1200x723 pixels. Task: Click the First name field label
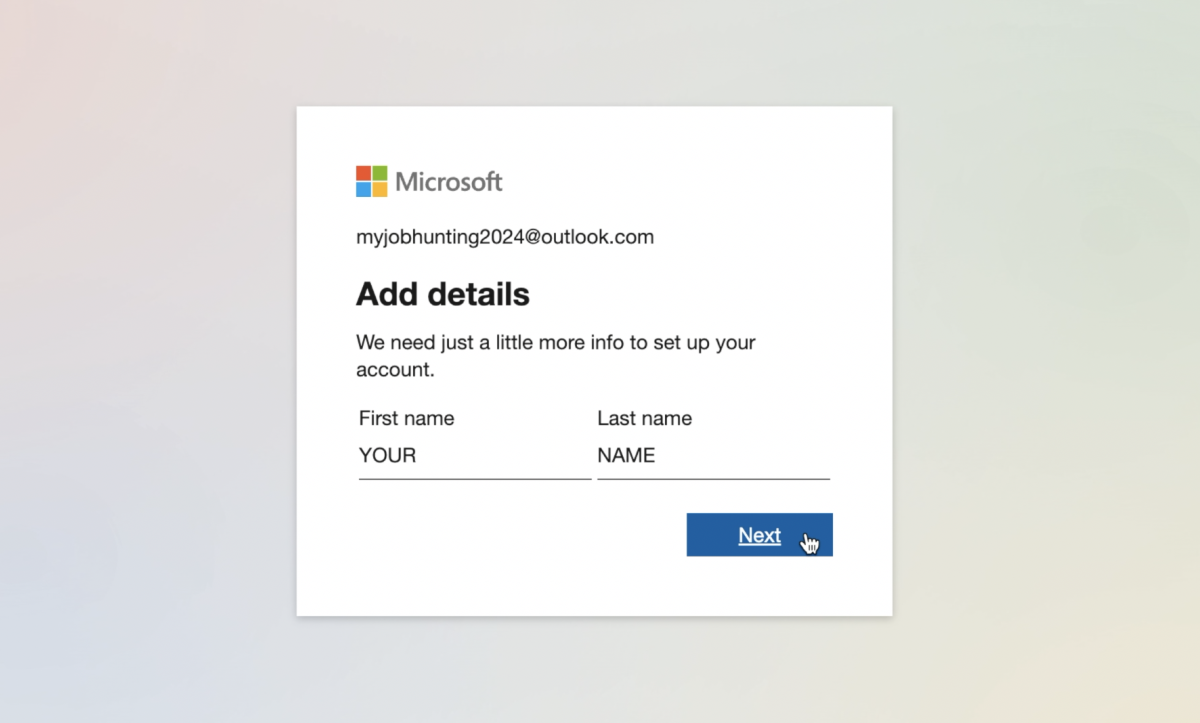[406, 418]
